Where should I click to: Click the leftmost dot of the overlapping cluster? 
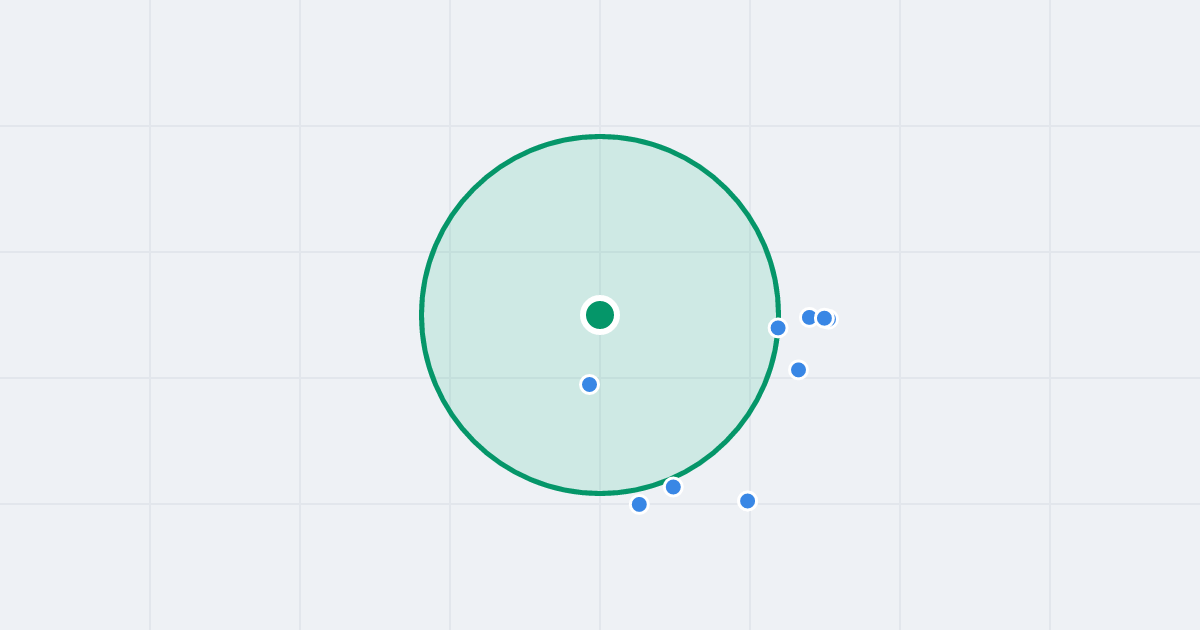click(x=809, y=317)
